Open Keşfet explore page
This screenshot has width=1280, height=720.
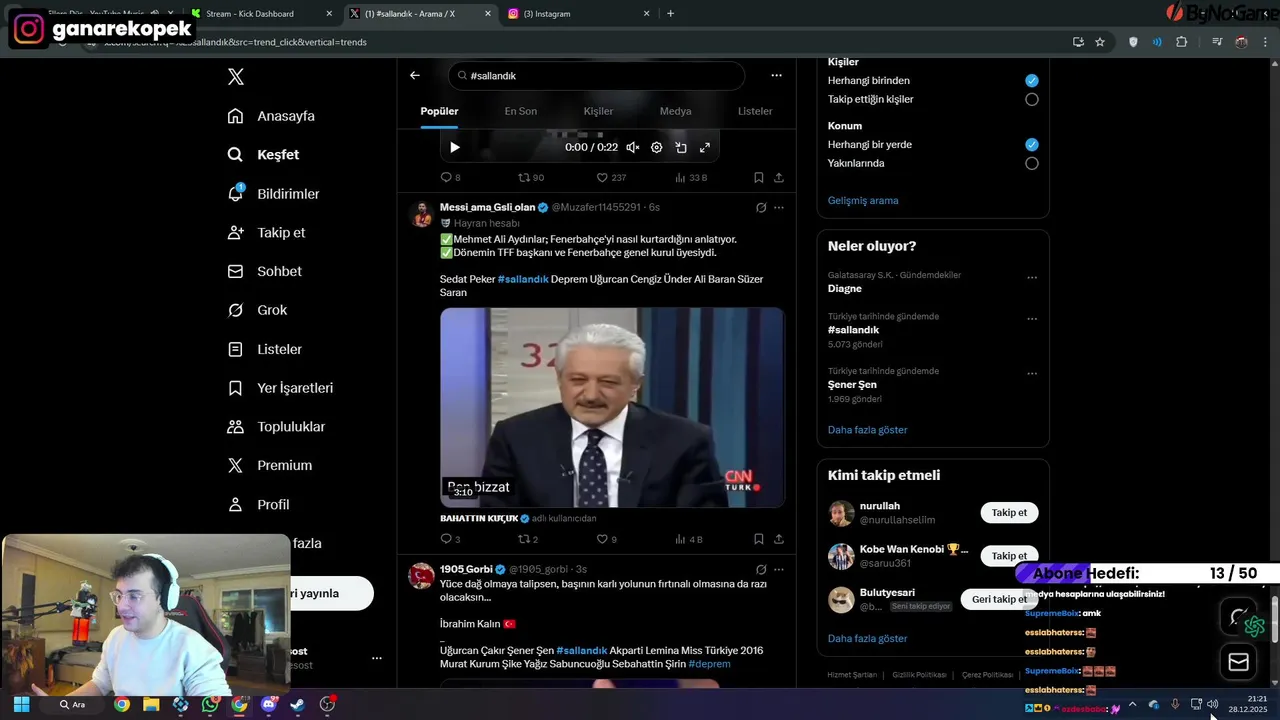[x=263, y=155]
